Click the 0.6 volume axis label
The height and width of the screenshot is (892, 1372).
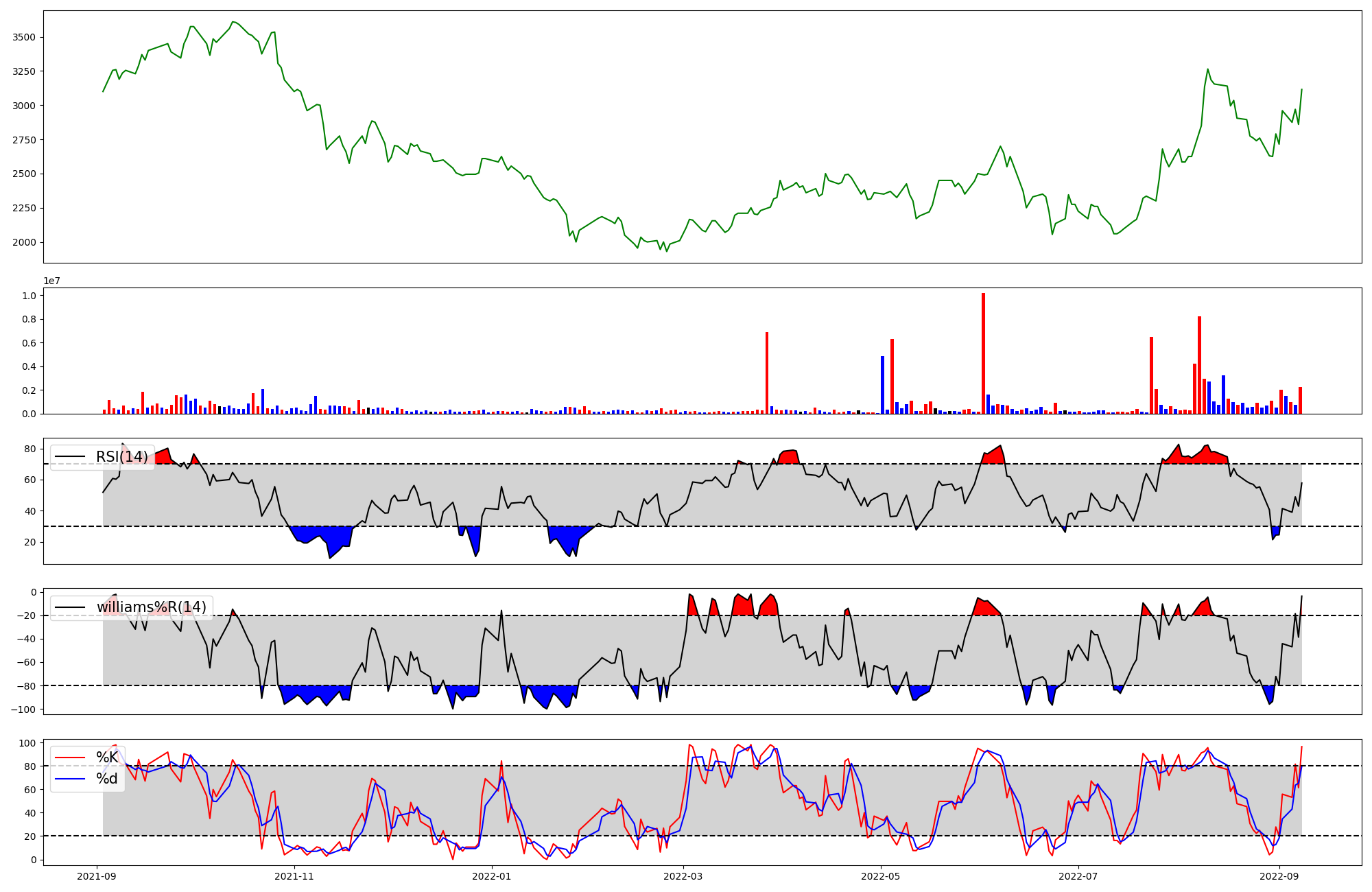[x=29, y=343]
